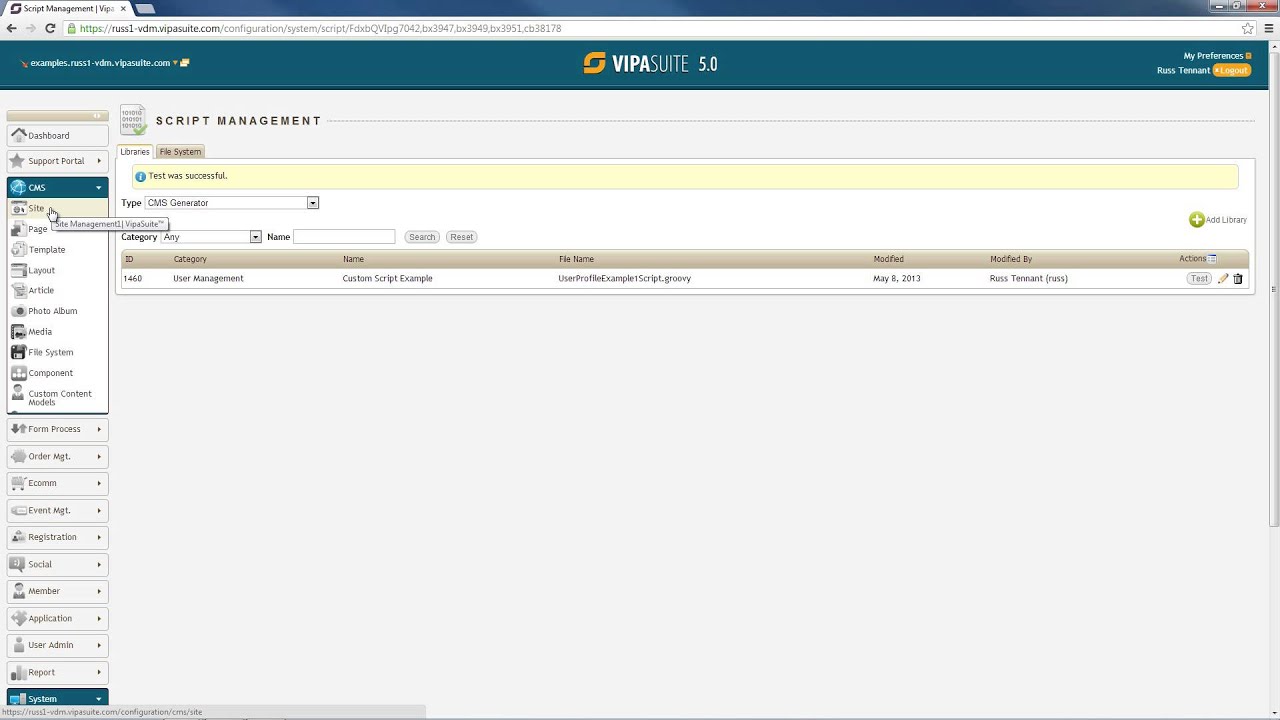Open the Ecomm section cart icon
This screenshot has width=1280, height=720.
click(18, 483)
